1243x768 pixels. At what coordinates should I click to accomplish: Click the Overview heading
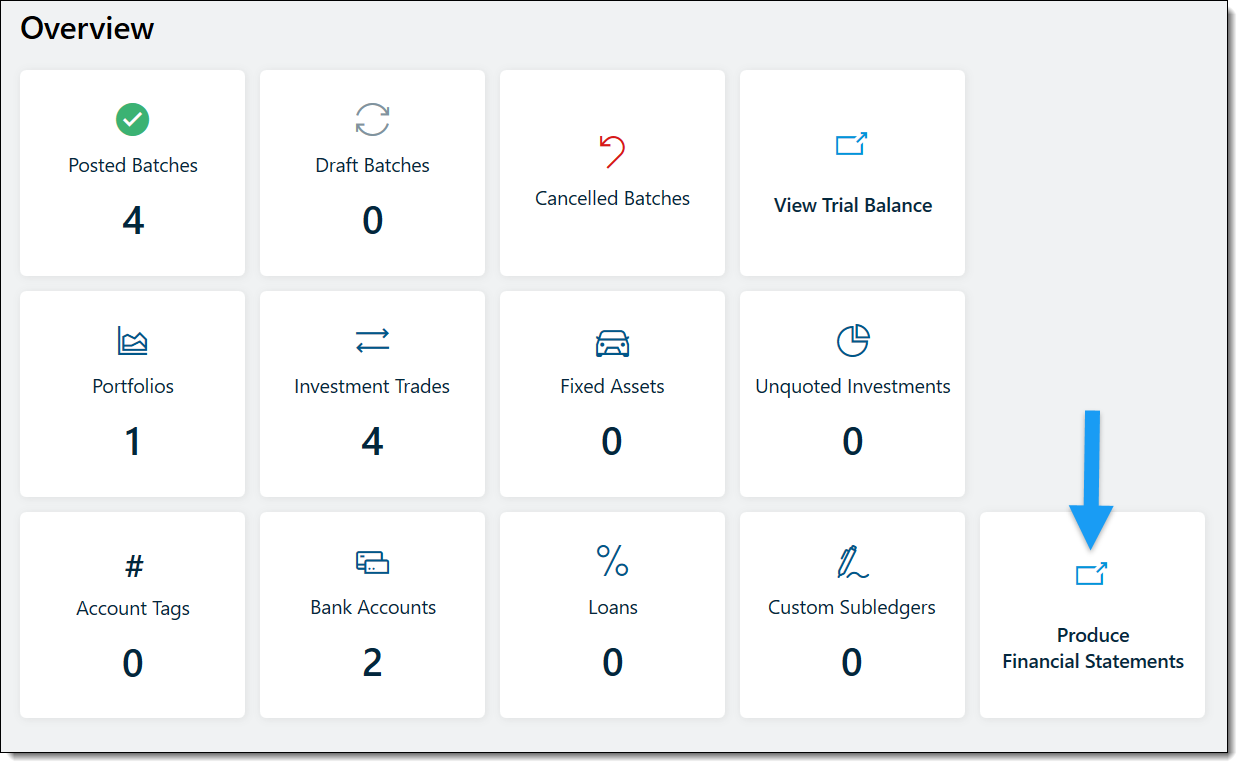pos(88,28)
